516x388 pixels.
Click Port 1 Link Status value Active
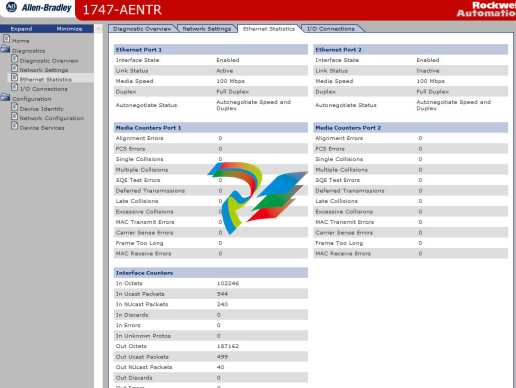click(x=225, y=71)
